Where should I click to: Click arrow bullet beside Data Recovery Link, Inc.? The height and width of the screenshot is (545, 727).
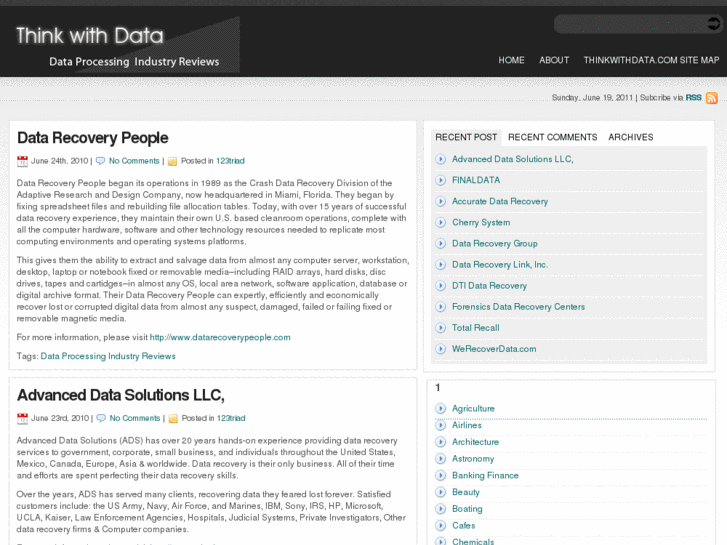tap(440, 264)
